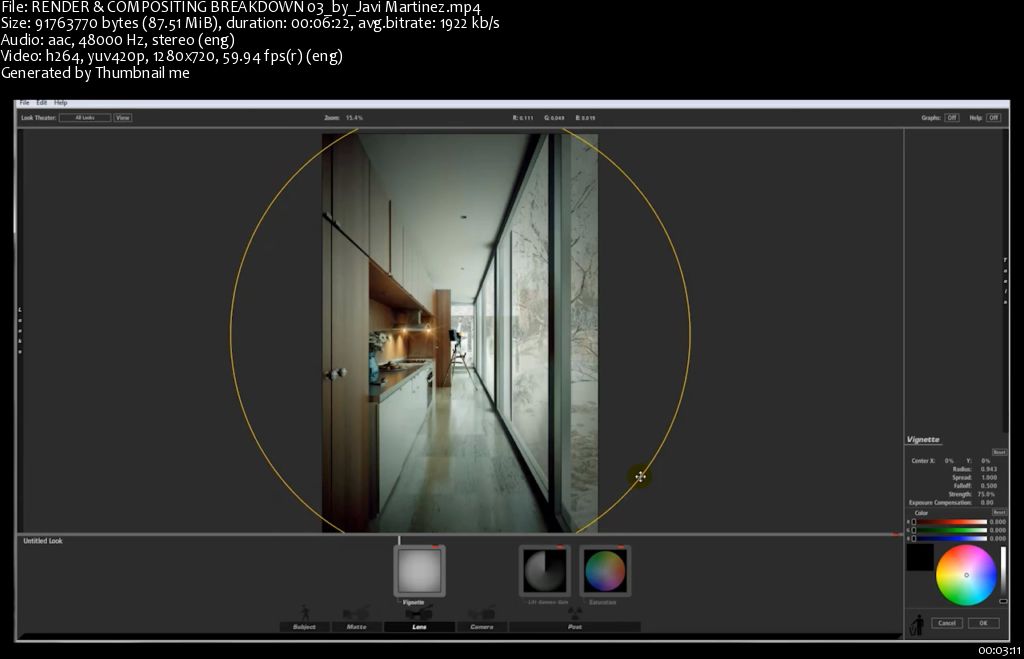Viewport: 1024px width, 659px height.
Task: Switch to the Post tab
Action: pyautogui.click(x=575, y=626)
